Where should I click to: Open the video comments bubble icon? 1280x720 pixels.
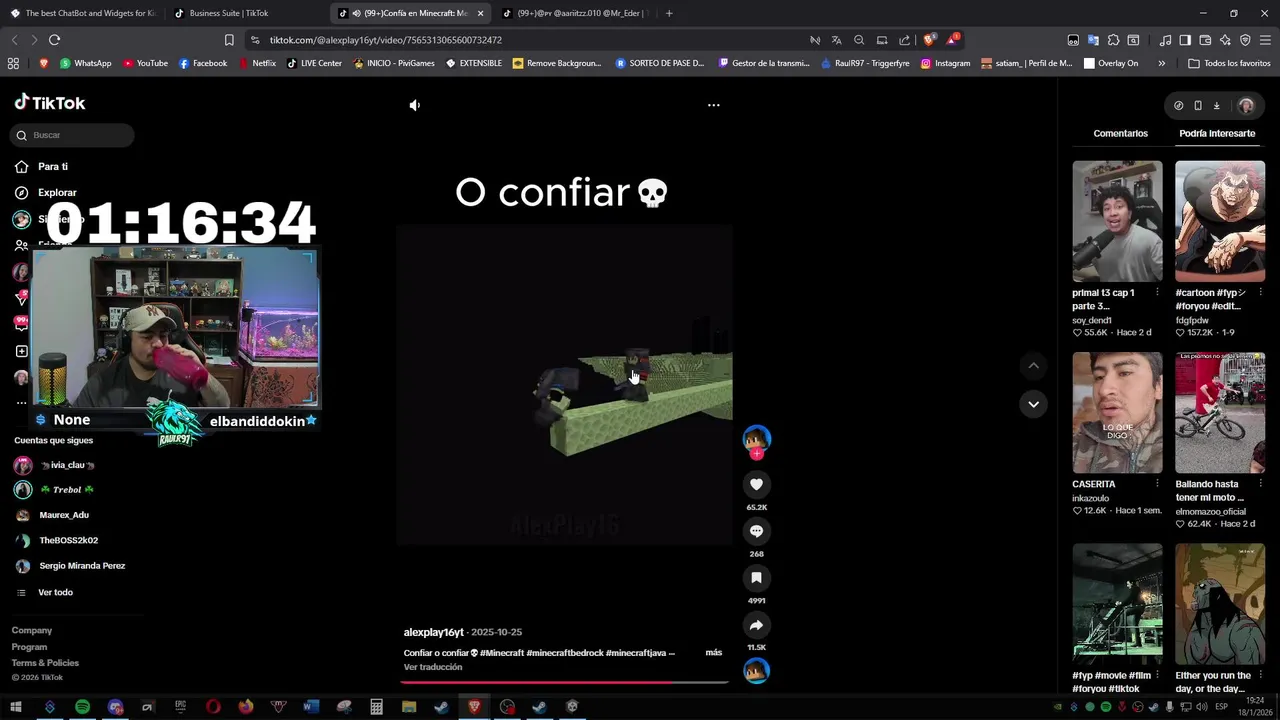coord(757,531)
